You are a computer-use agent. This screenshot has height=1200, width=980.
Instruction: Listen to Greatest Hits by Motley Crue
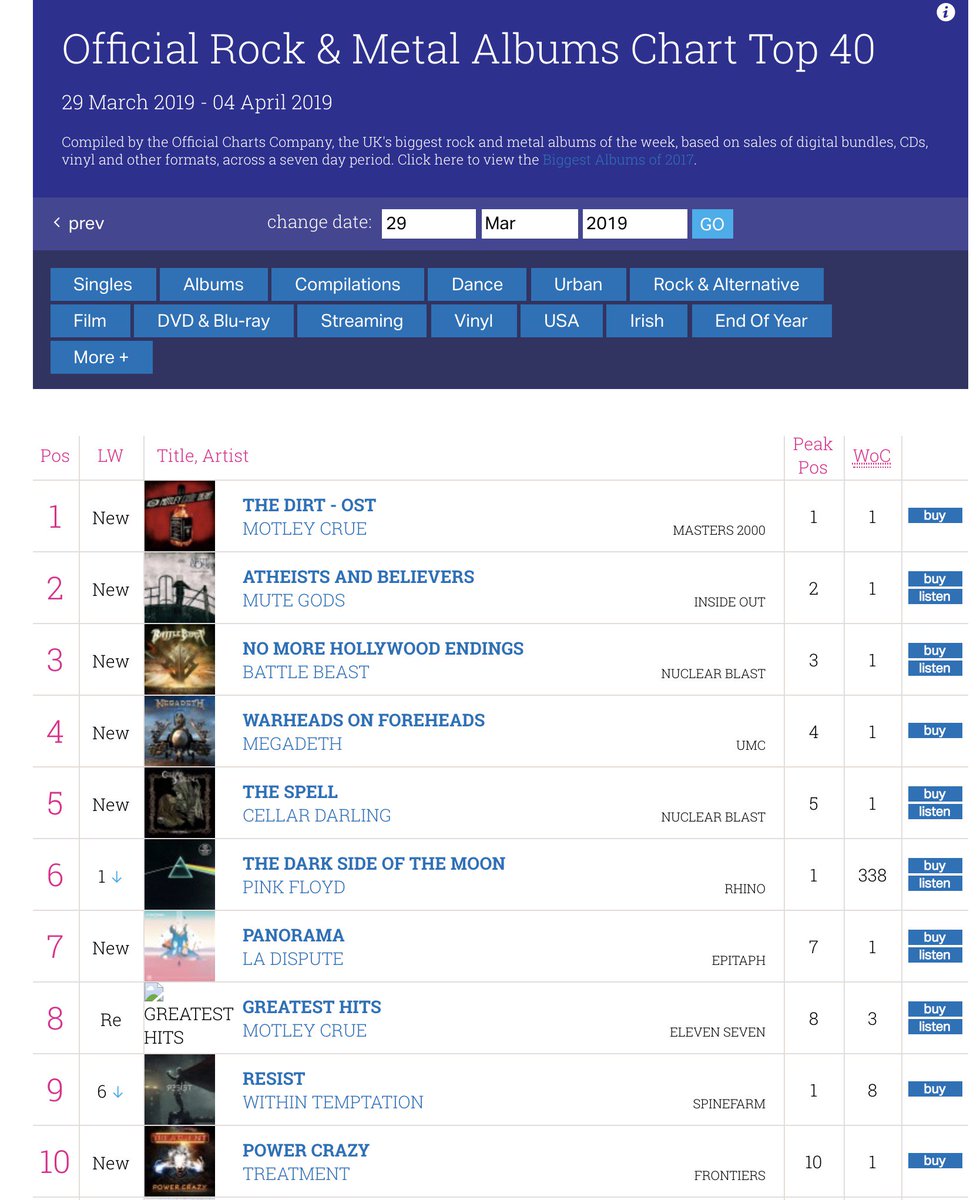pos(935,1027)
